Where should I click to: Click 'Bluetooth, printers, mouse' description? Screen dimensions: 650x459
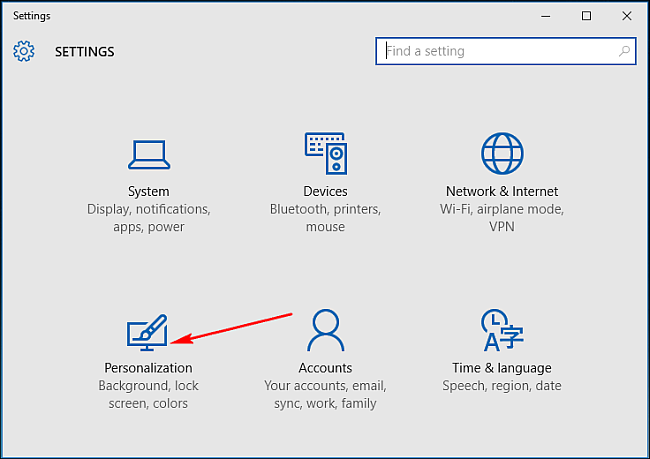click(325, 218)
